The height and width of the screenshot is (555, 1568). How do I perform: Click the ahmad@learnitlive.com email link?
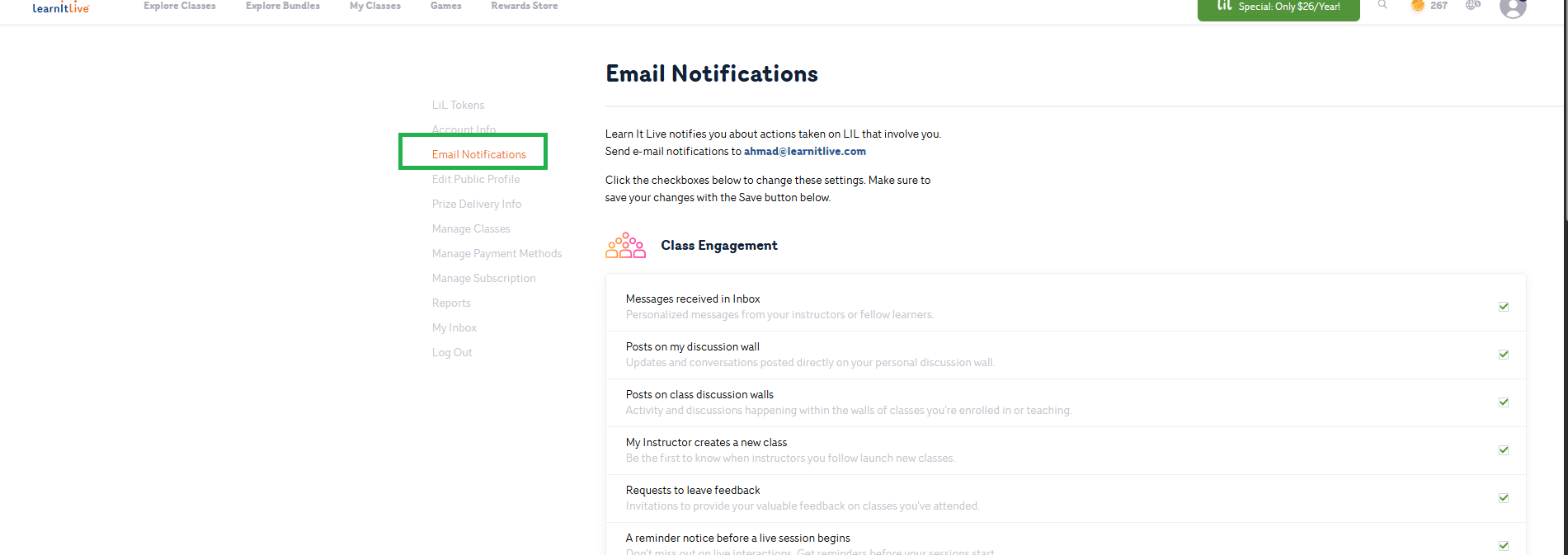805,152
